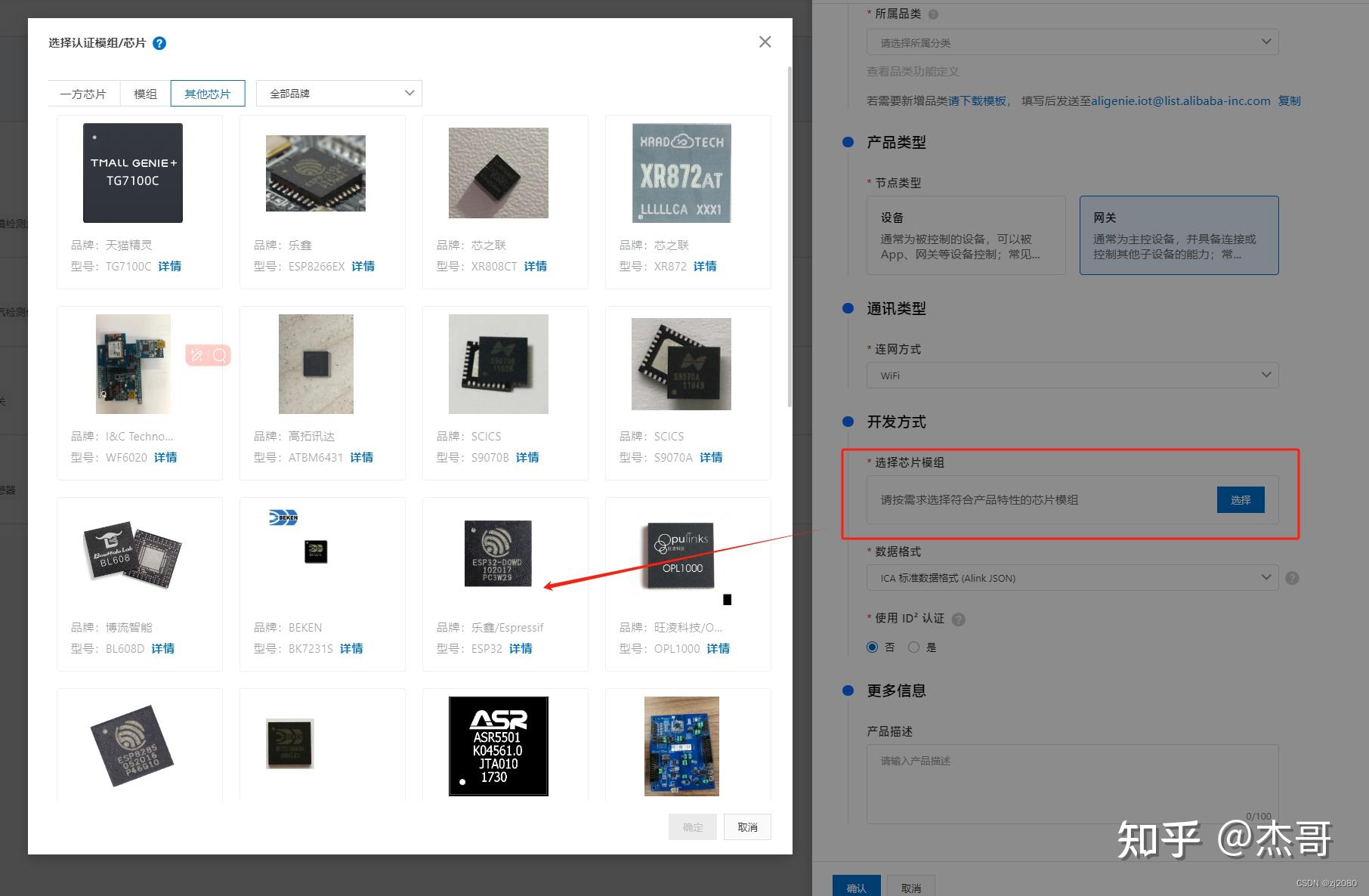Click the blue 选择 button for chip module selection
Image resolution: width=1369 pixels, height=896 pixels.
[1241, 499]
